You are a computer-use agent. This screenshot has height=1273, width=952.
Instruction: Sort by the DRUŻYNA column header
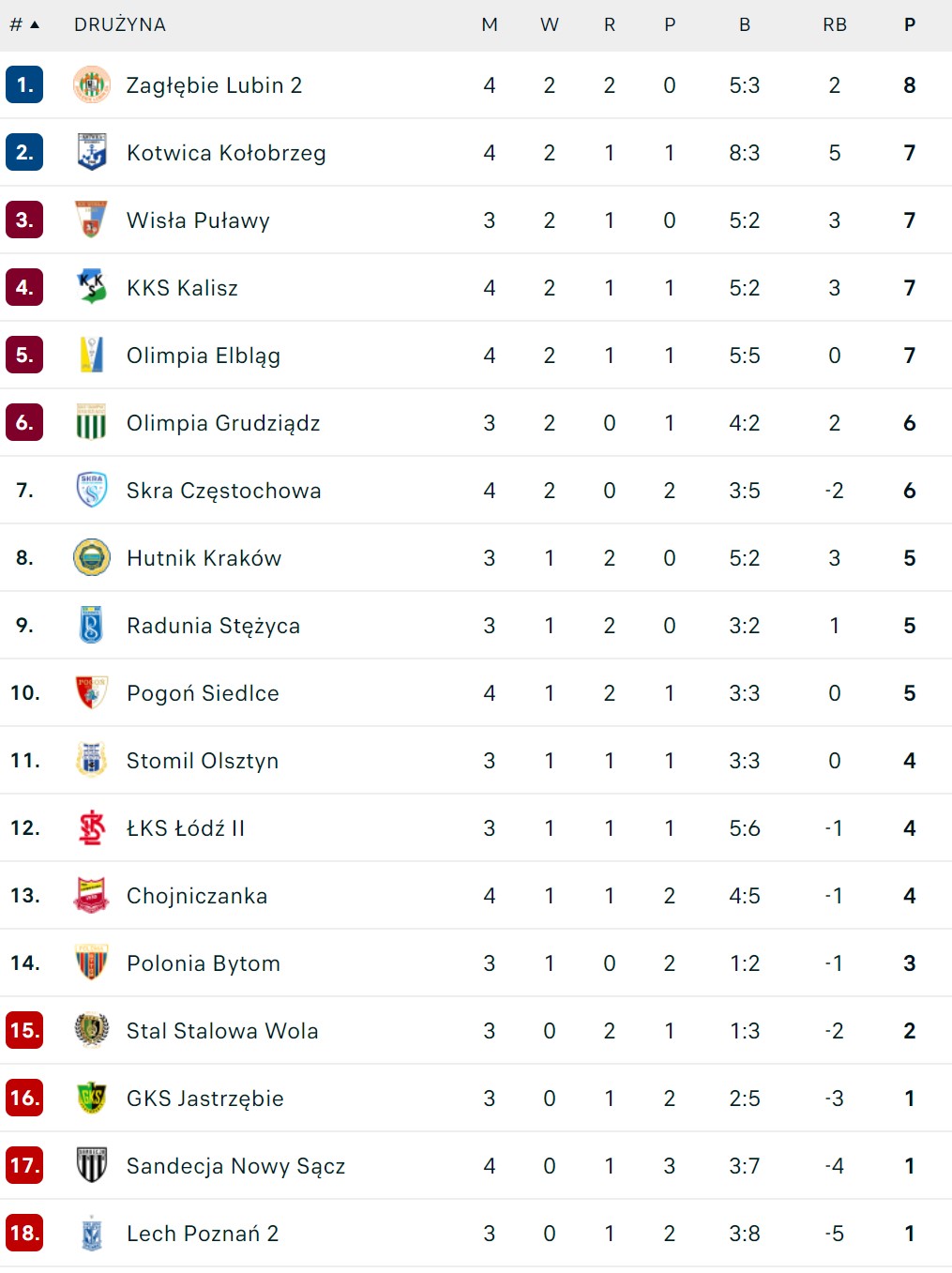tap(120, 24)
